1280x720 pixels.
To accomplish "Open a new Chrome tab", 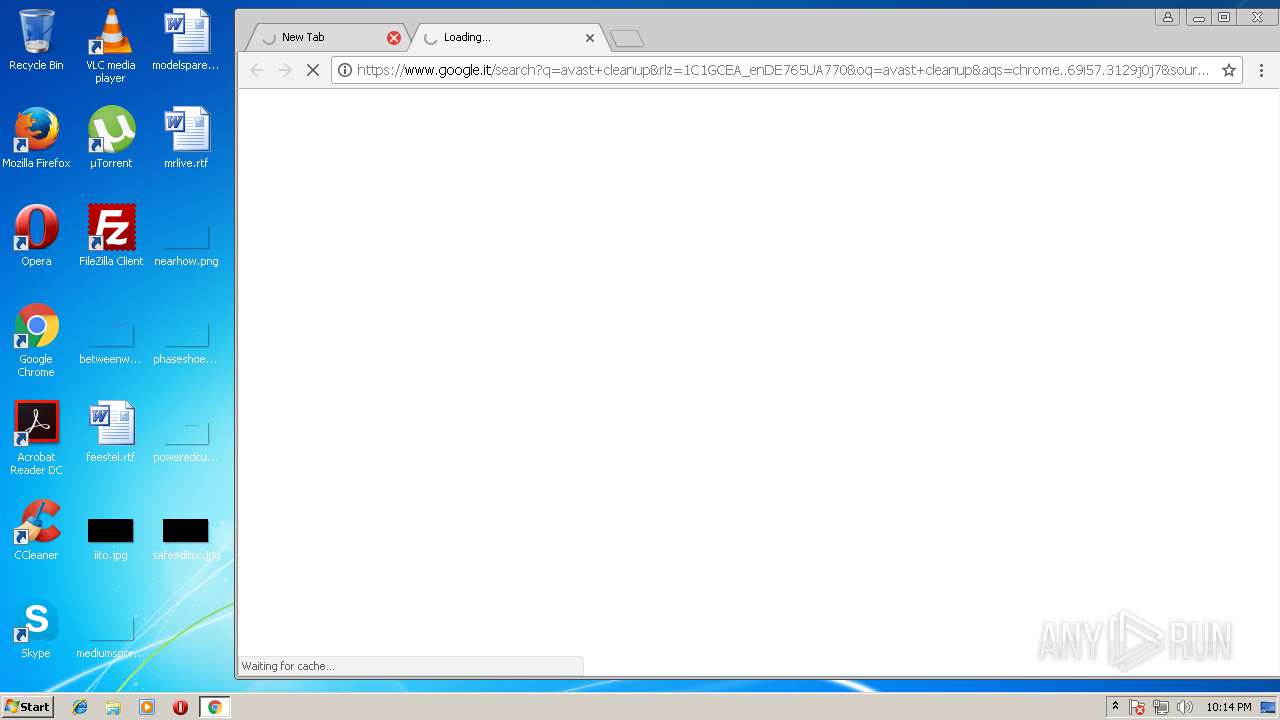I will coord(627,38).
